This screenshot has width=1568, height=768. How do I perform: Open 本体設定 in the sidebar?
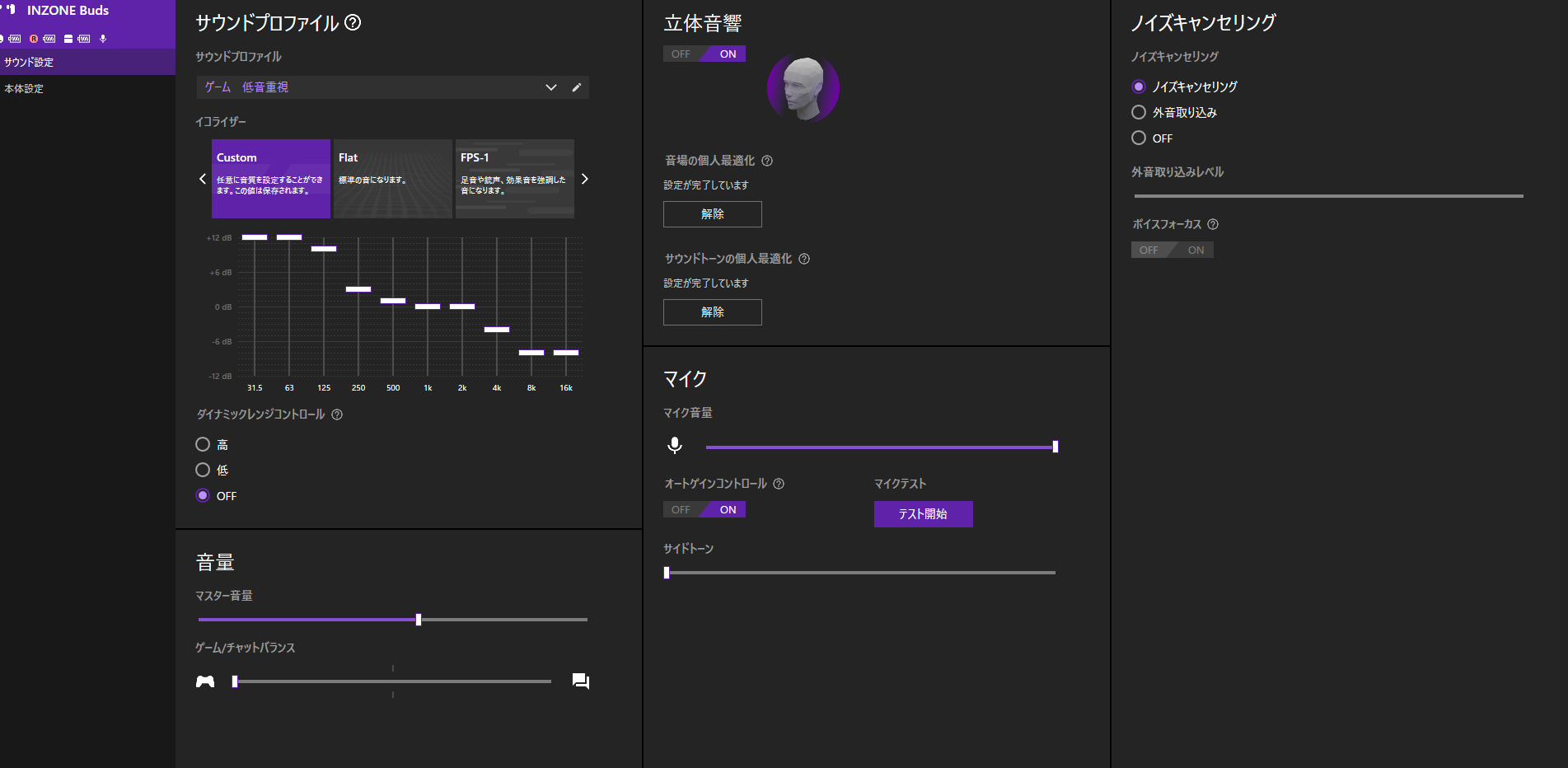click(x=25, y=88)
